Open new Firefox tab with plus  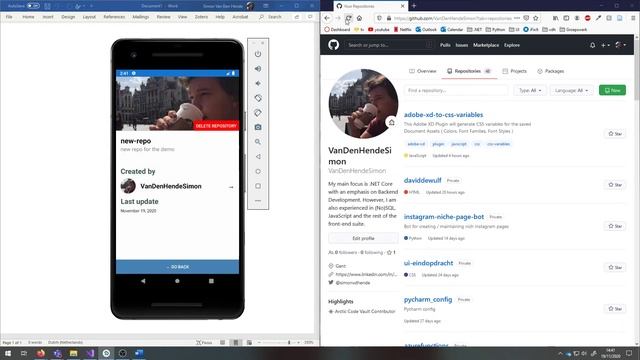(x=414, y=6)
